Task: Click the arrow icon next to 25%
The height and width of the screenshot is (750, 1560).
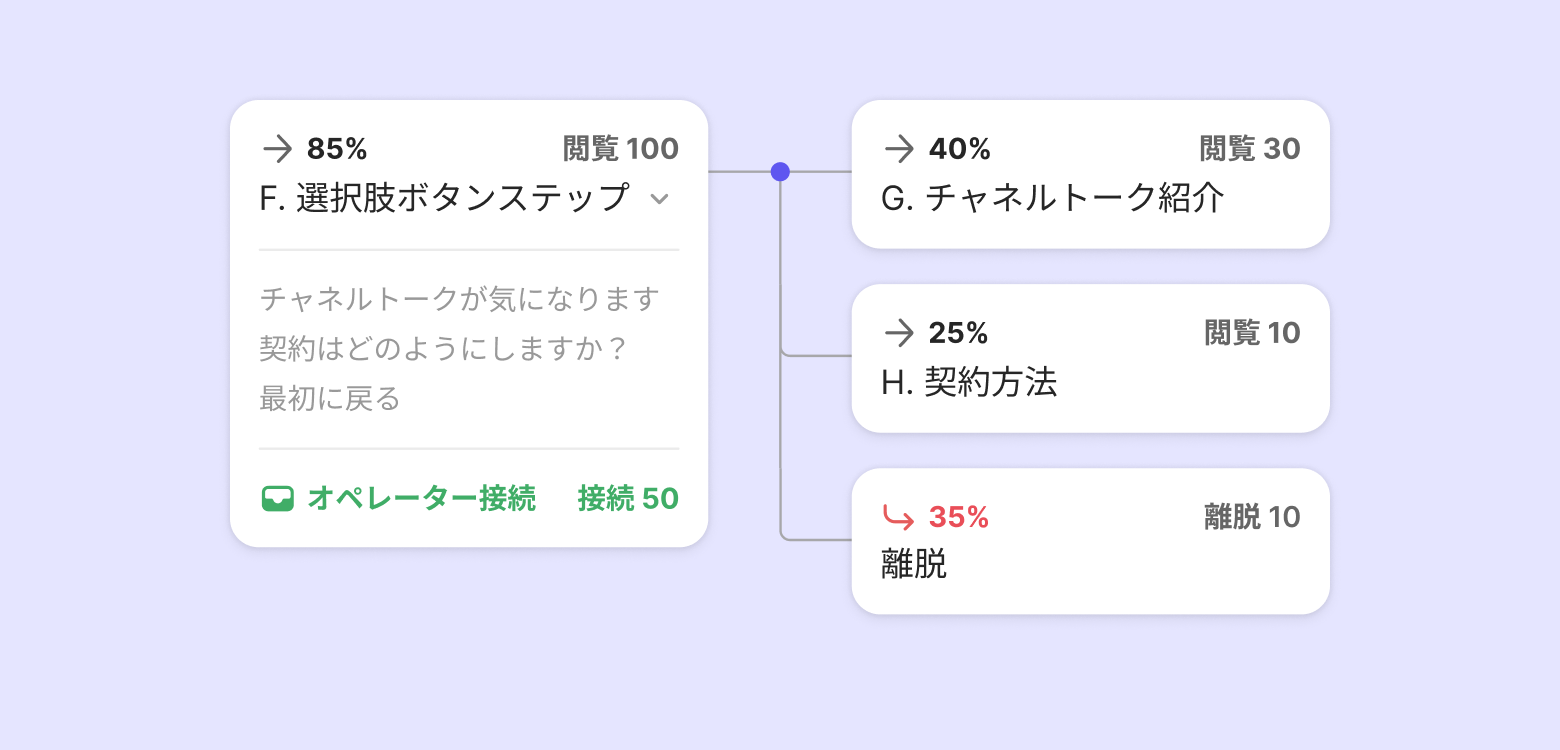Action: tap(899, 333)
